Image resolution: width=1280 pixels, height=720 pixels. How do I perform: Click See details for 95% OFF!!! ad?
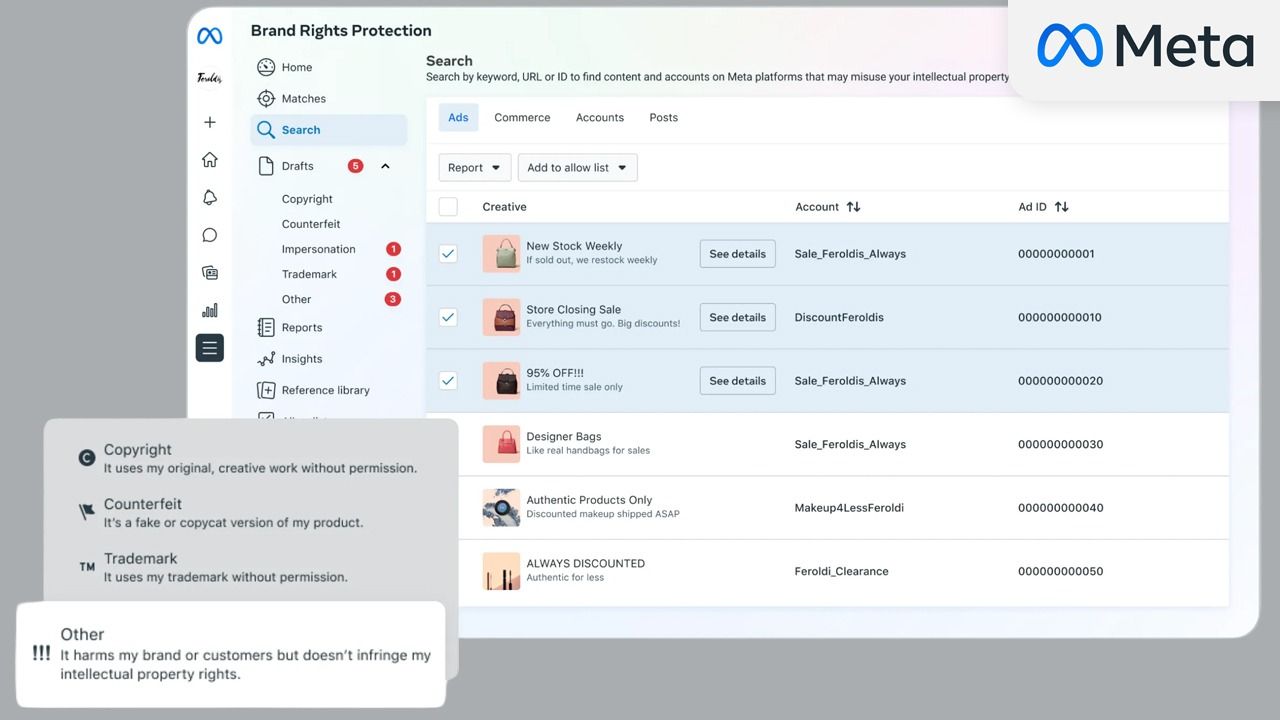pyautogui.click(x=738, y=381)
